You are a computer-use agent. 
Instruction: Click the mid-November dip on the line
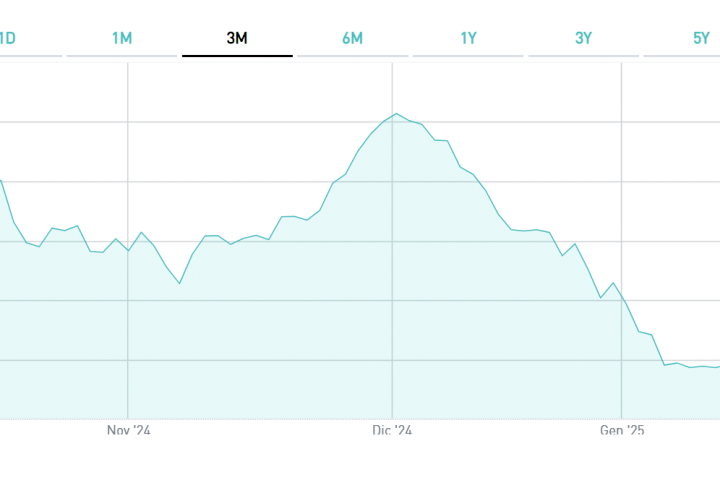(180, 283)
